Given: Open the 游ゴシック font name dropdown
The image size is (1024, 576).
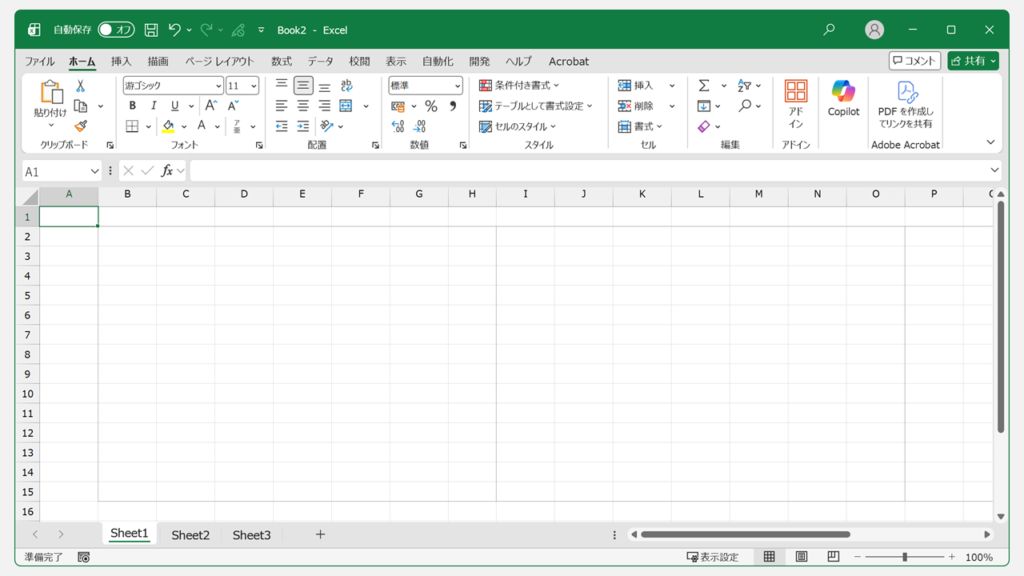Looking at the screenshot, I should (218, 85).
